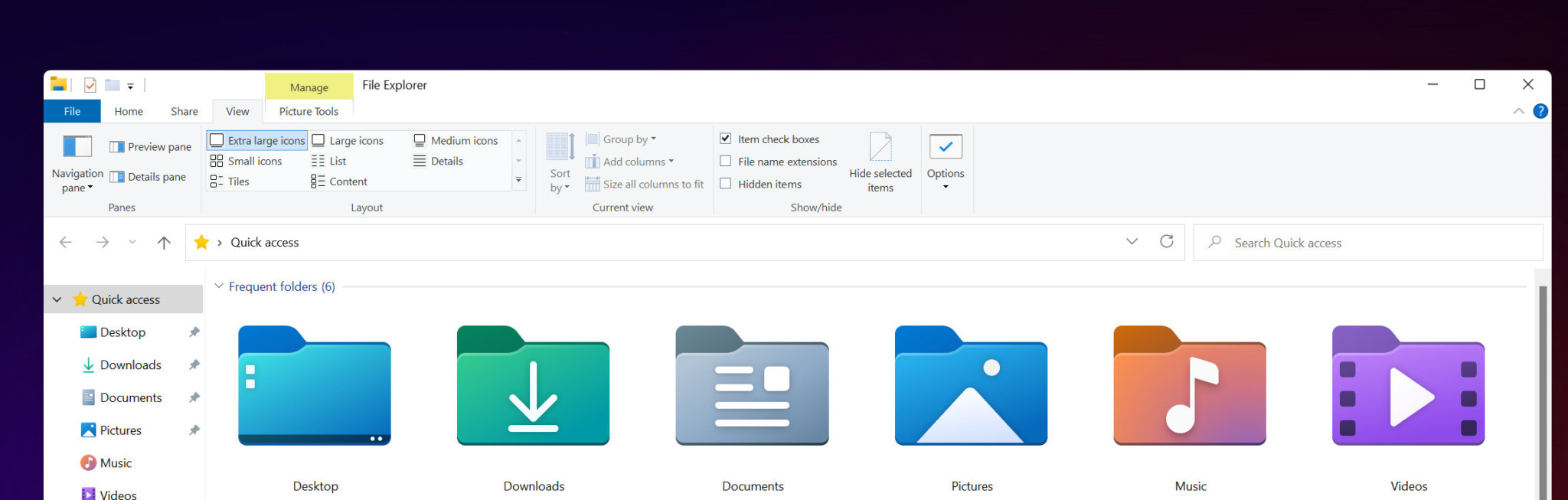Click the refresh icon in address bar
Screen dimensions: 1568x500
(x=1167, y=242)
